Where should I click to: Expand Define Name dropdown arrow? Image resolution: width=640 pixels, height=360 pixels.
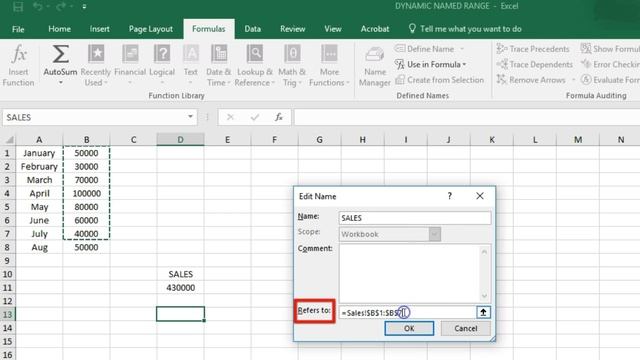pyautogui.click(x=462, y=49)
